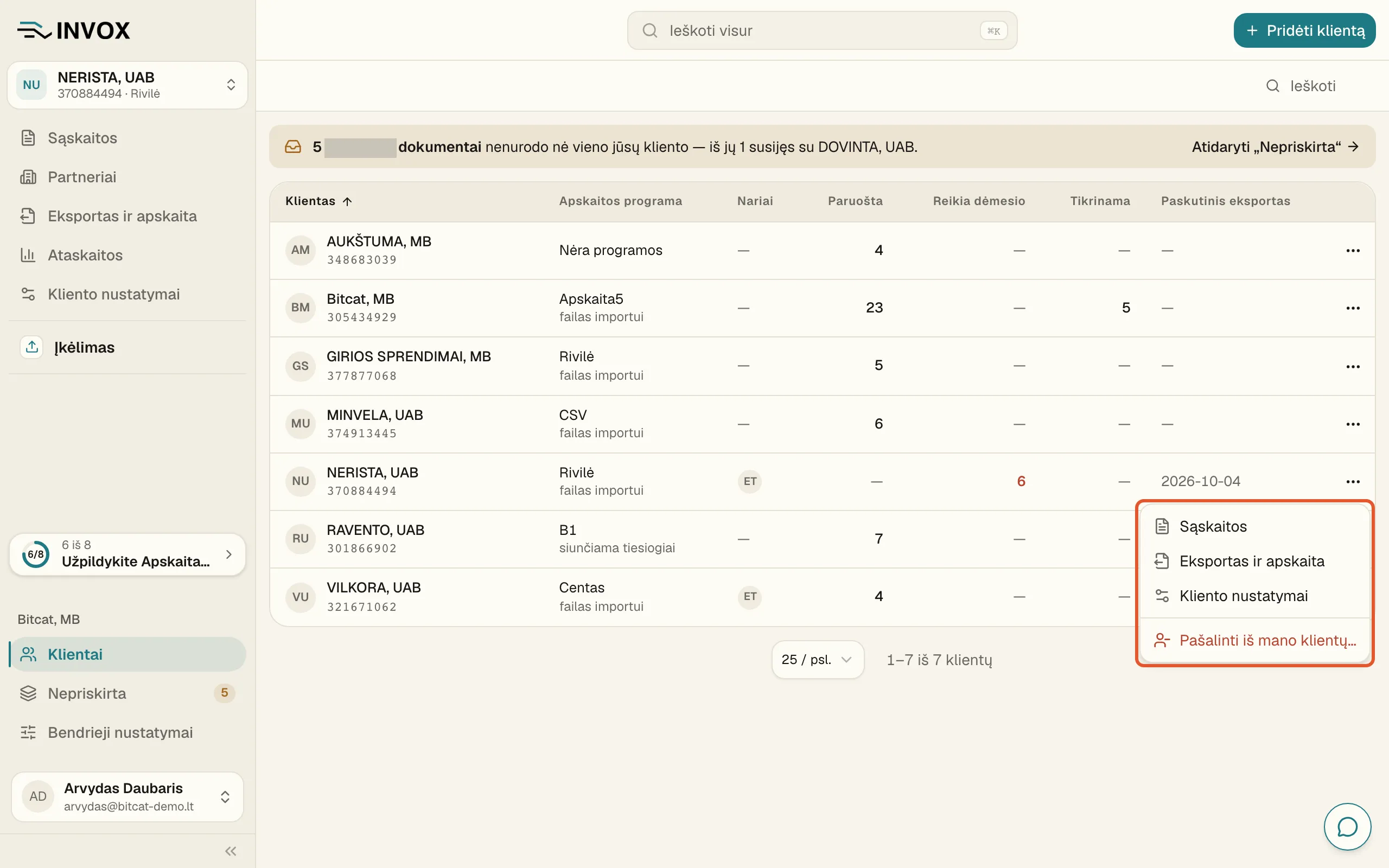Open the 25 / psl. page size dropdown
The image size is (1389, 868).
click(817, 660)
